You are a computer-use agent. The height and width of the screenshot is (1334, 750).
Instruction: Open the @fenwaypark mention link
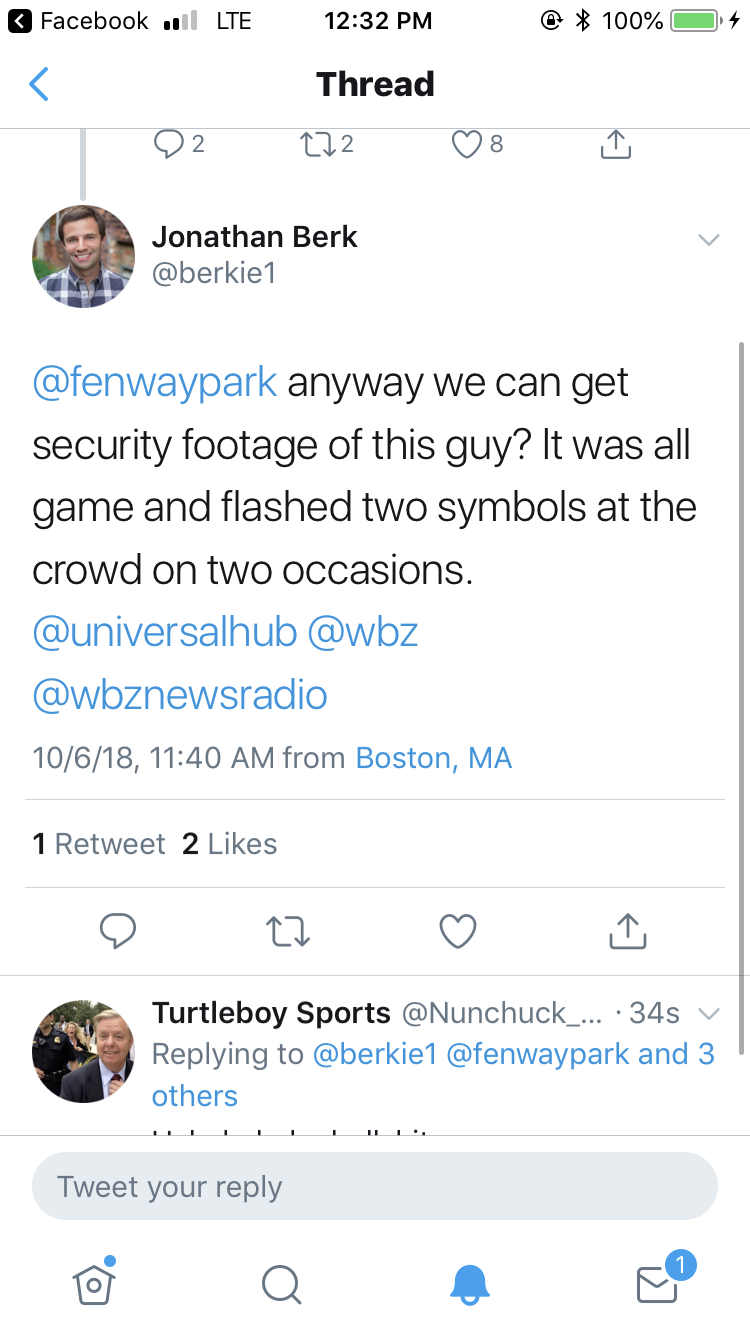click(155, 383)
